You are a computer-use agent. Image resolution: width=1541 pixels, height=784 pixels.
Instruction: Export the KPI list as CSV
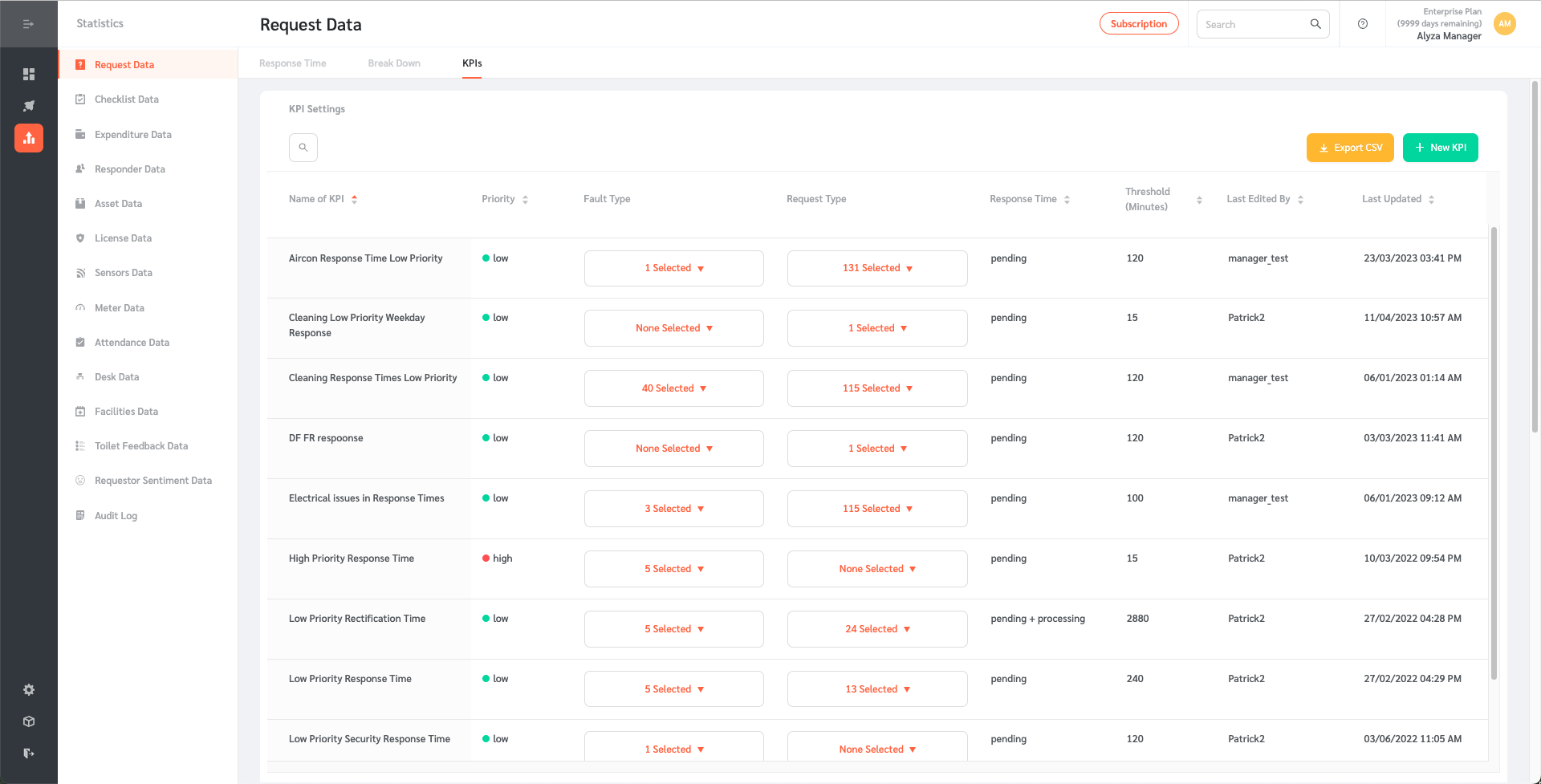[x=1349, y=147]
